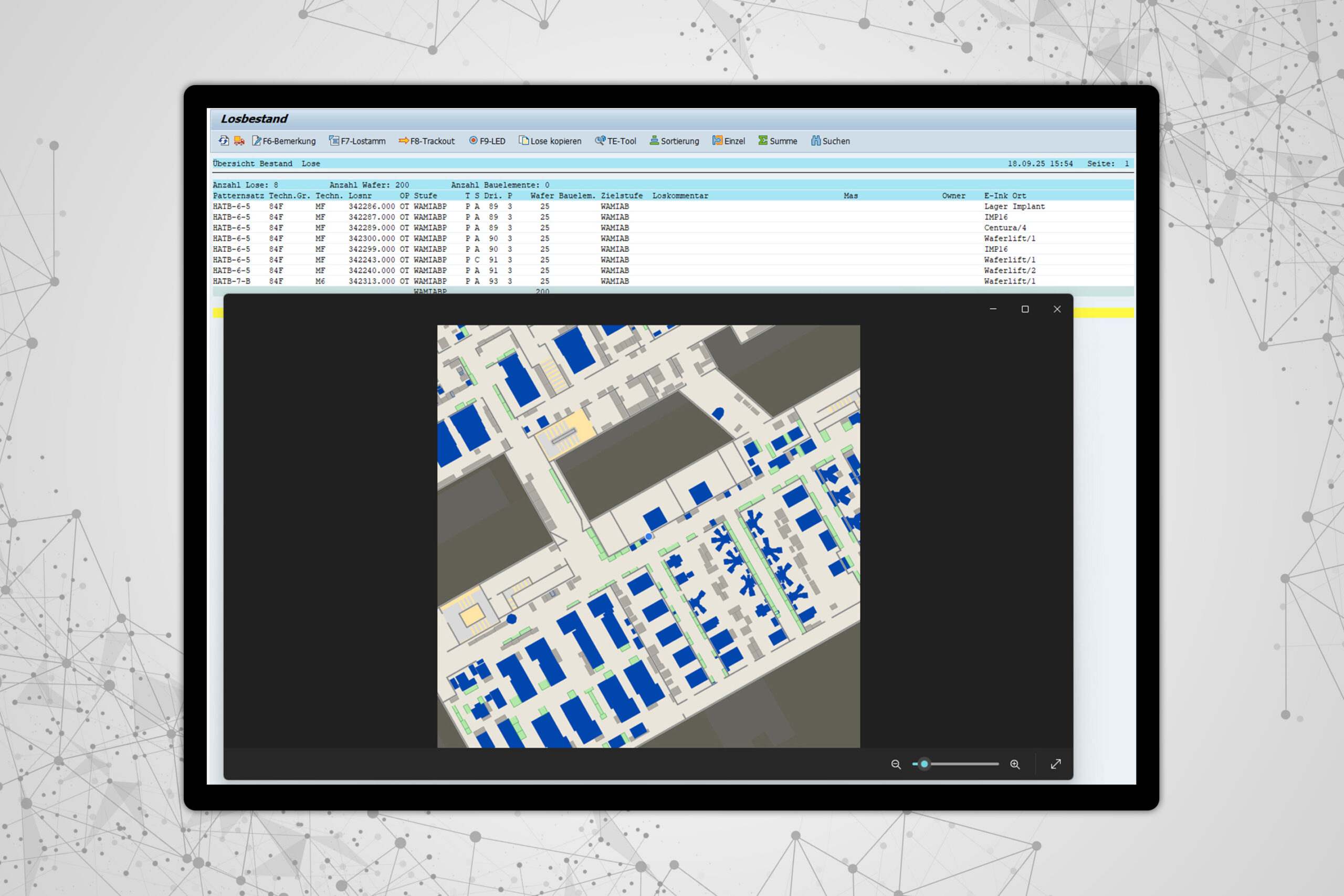Open Suchen search with binoculars icon
This screenshot has height=896, width=1344.
pos(830,141)
